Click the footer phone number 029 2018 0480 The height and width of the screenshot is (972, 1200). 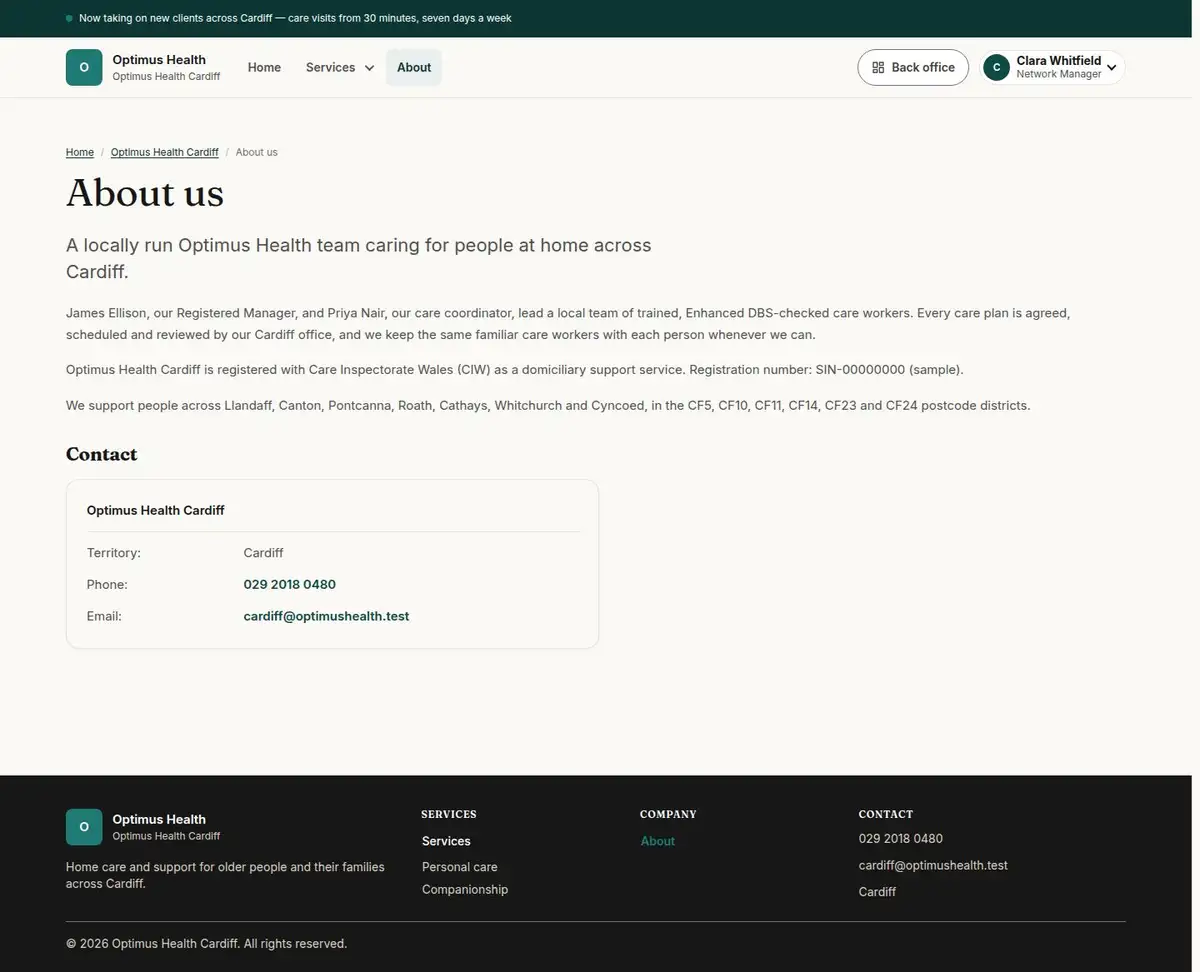(901, 838)
